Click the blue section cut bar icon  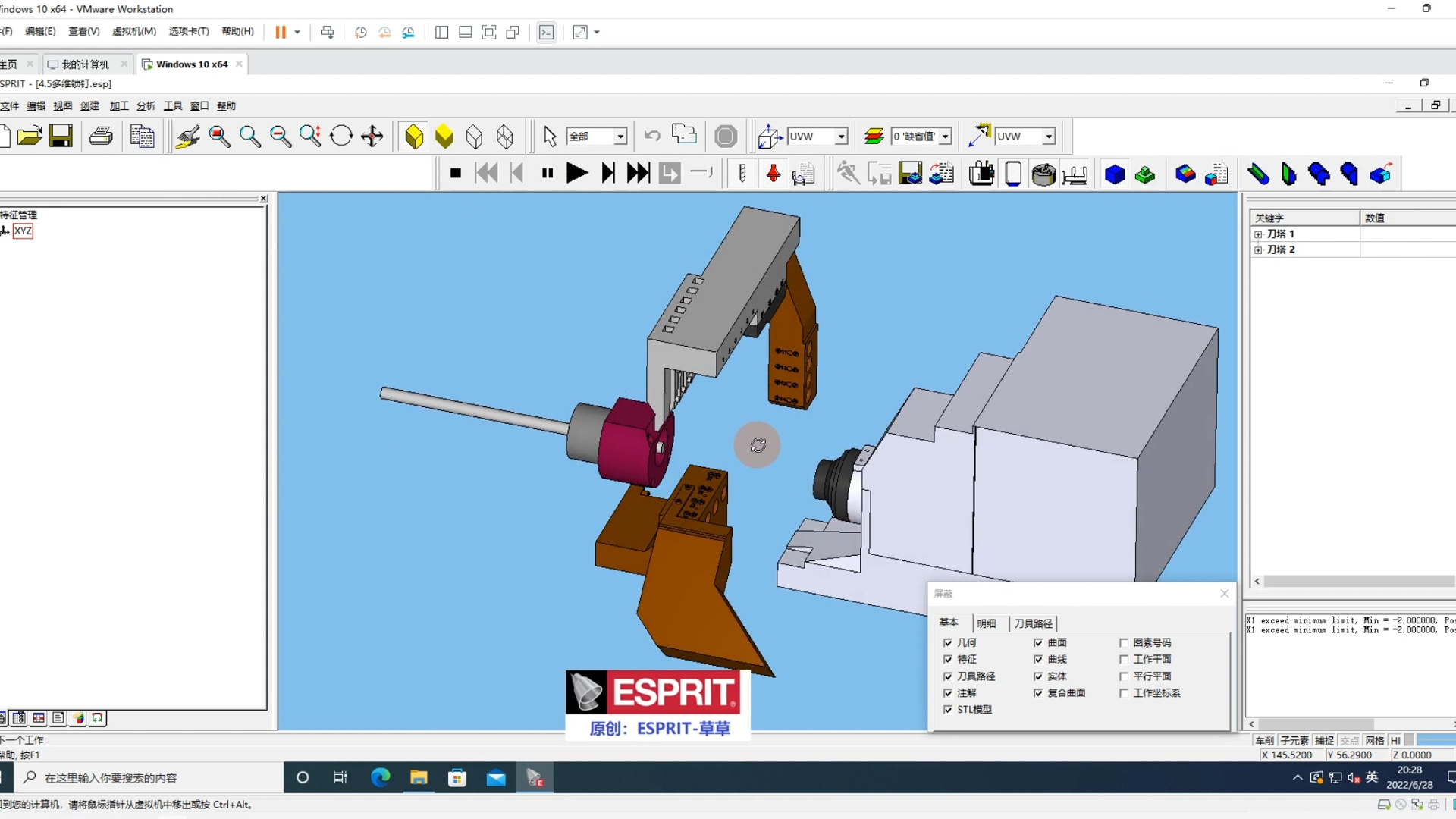[1258, 174]
